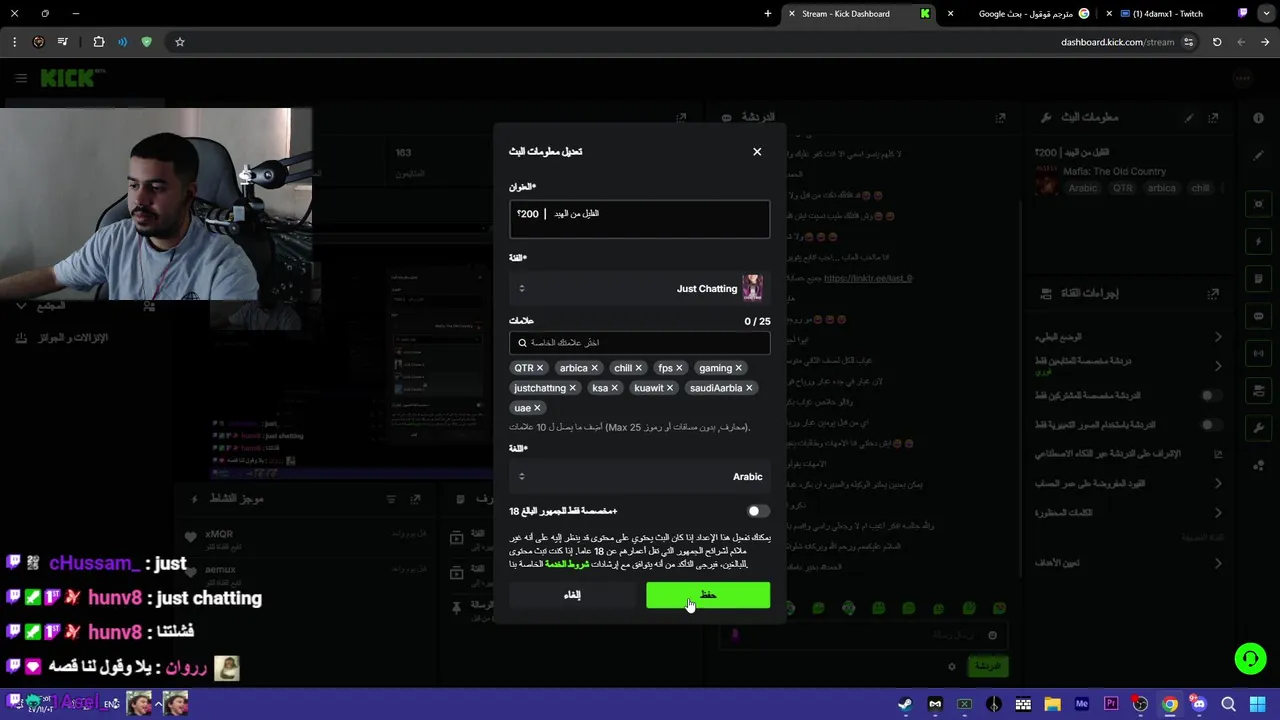Remove the justchatting tag
The image size is (1280, 720).
tap(572, 388)
